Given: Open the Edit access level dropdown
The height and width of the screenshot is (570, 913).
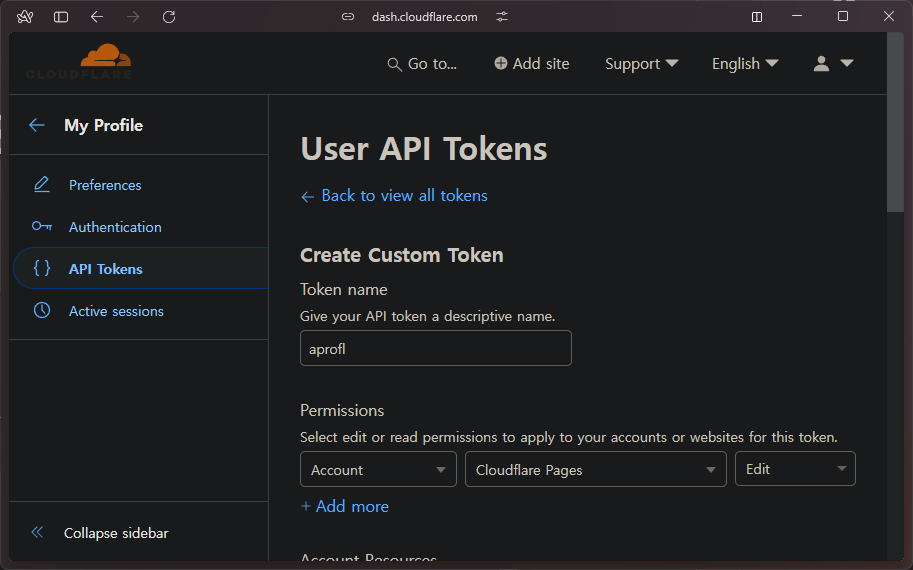Looking at the screenshot, I should click(x=795, y=469).
